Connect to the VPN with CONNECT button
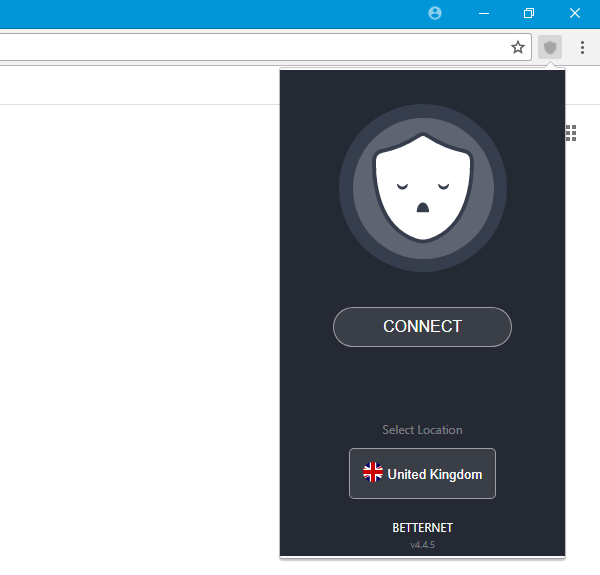 tap(422, 327)
